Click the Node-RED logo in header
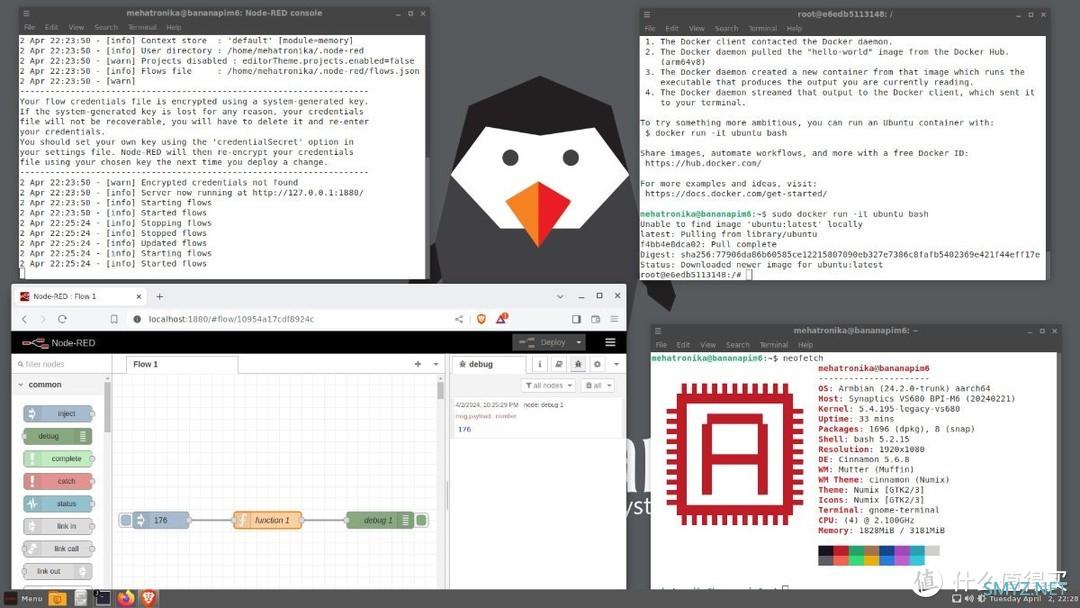The height and width of the screenshot is (608, 1080). pyautogui.click(x=59, y=343)
